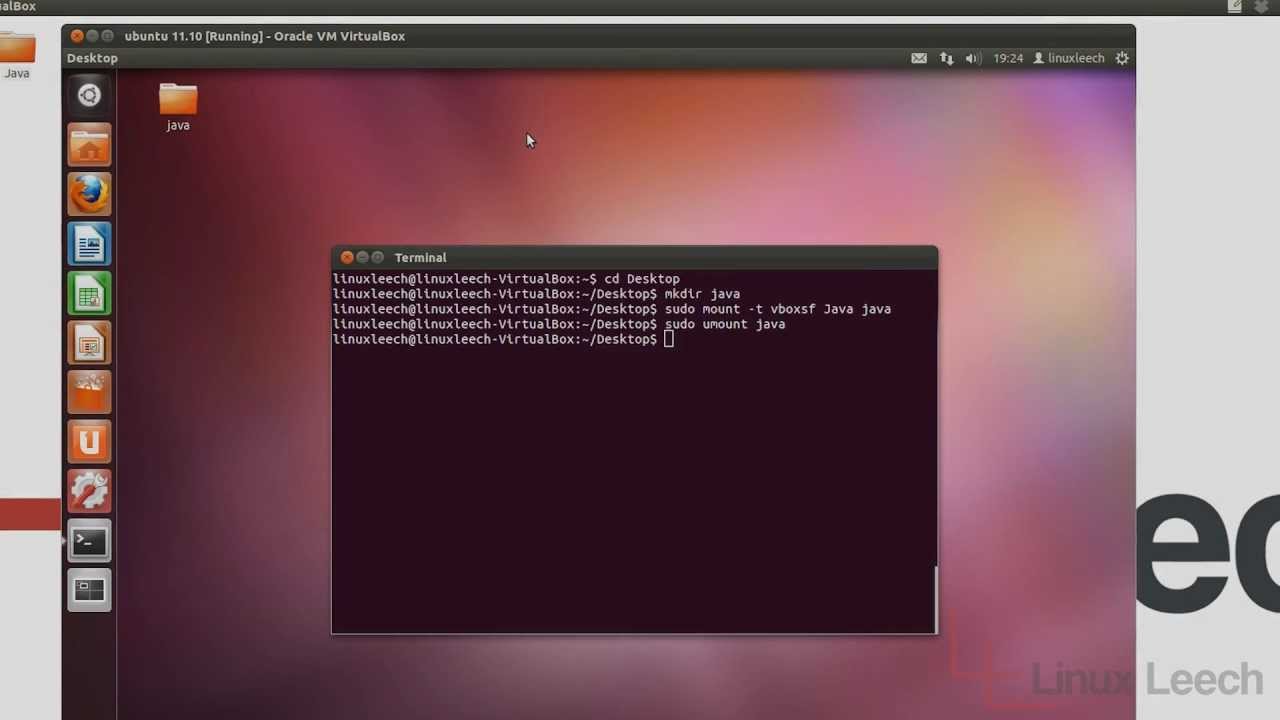The image size is (1280, 720).
Task: Click the Terminal title bar
Action: point(635,257)
